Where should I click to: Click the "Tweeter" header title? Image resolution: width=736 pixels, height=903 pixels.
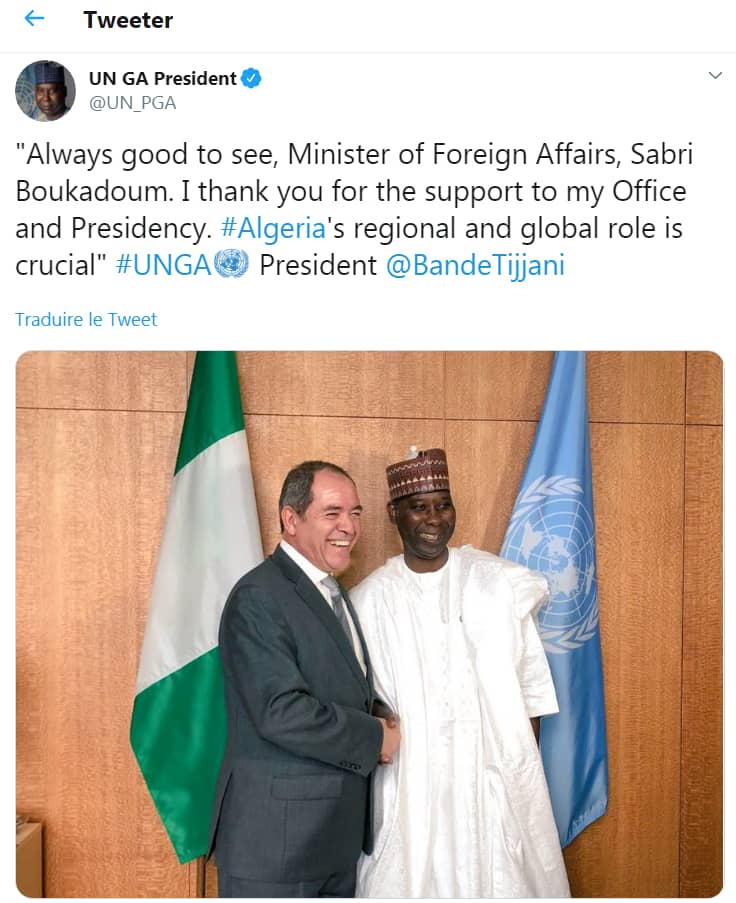[x=128, y=20]
